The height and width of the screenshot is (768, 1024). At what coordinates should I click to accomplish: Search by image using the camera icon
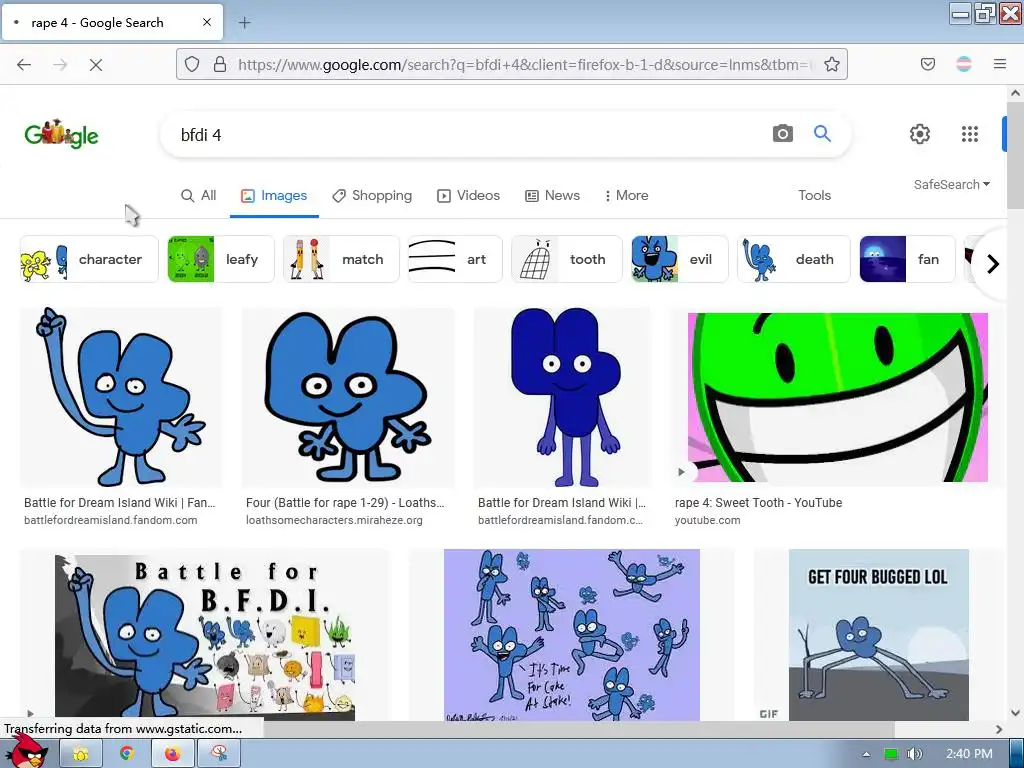pyautogui.click(x=782, y=134)
